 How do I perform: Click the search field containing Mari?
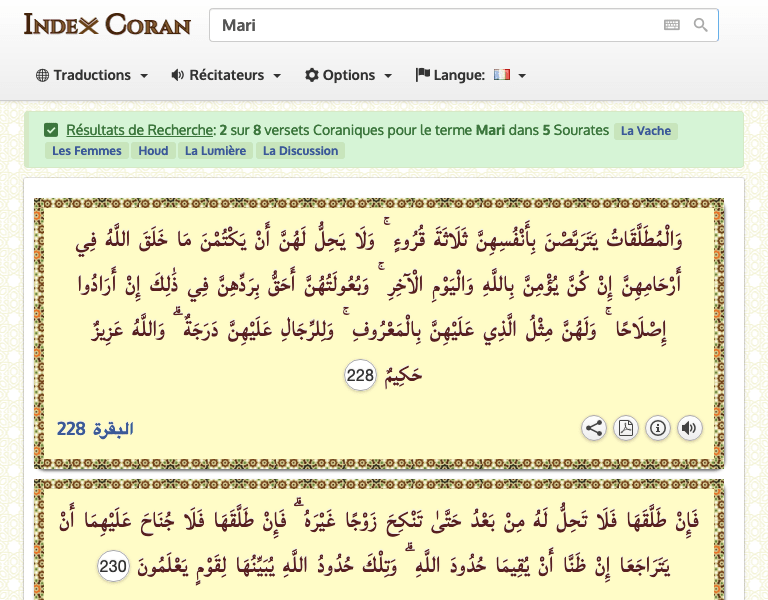point(464,25)
